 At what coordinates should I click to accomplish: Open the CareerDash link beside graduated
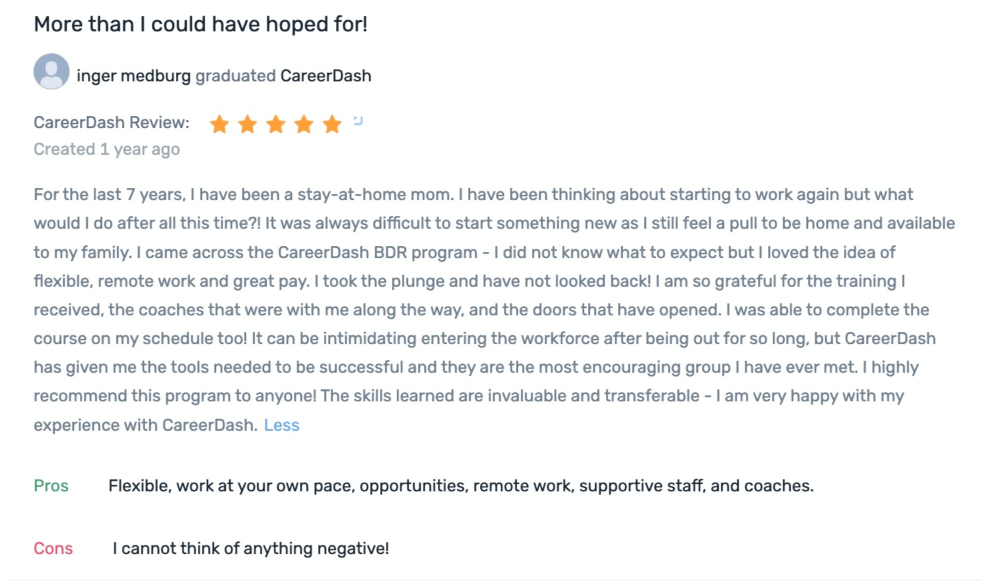325,75
